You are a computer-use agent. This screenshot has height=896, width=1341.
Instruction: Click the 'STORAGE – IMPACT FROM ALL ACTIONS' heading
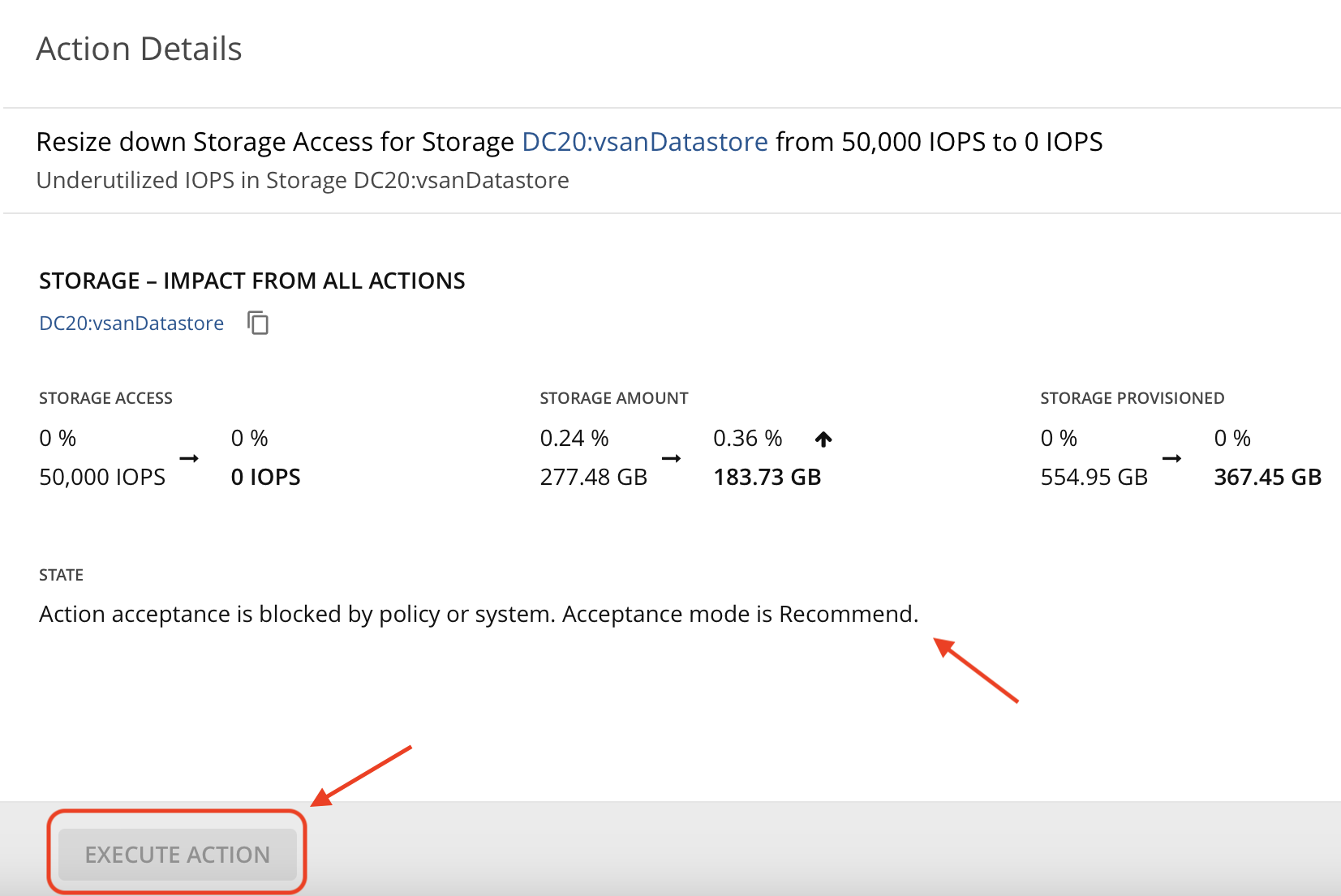[252, 281]
